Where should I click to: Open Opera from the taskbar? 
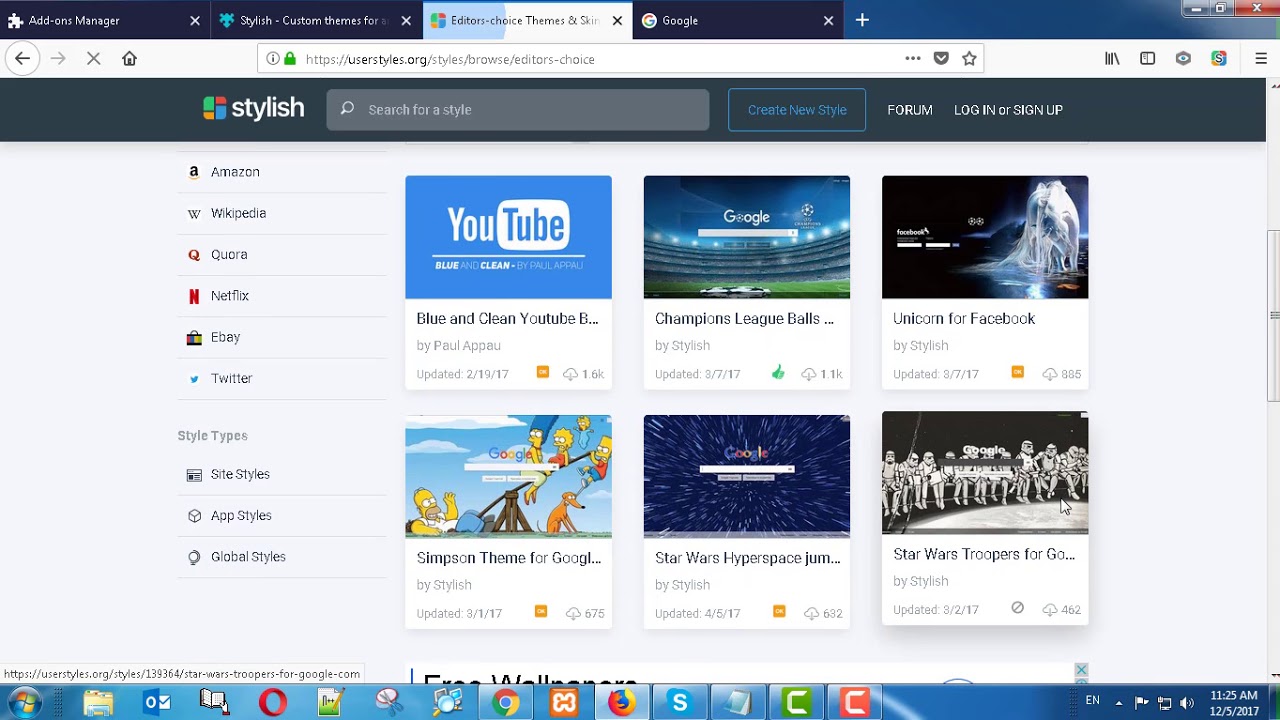pos(272,703)
